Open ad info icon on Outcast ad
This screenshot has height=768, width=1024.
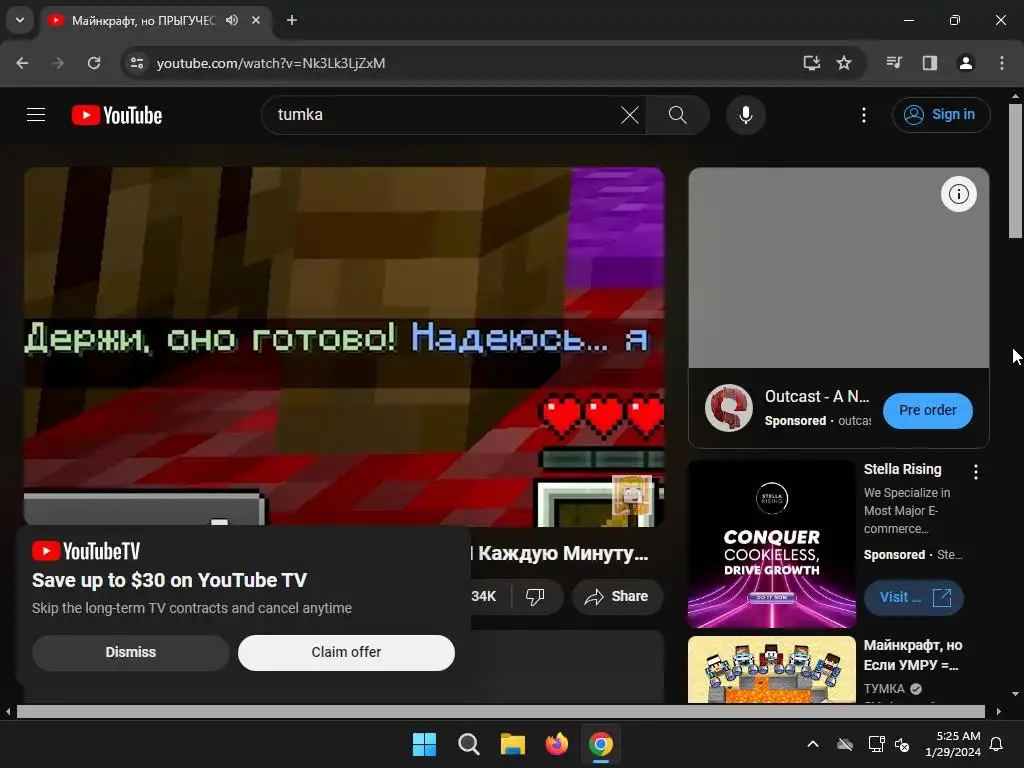tap(958, 194)
